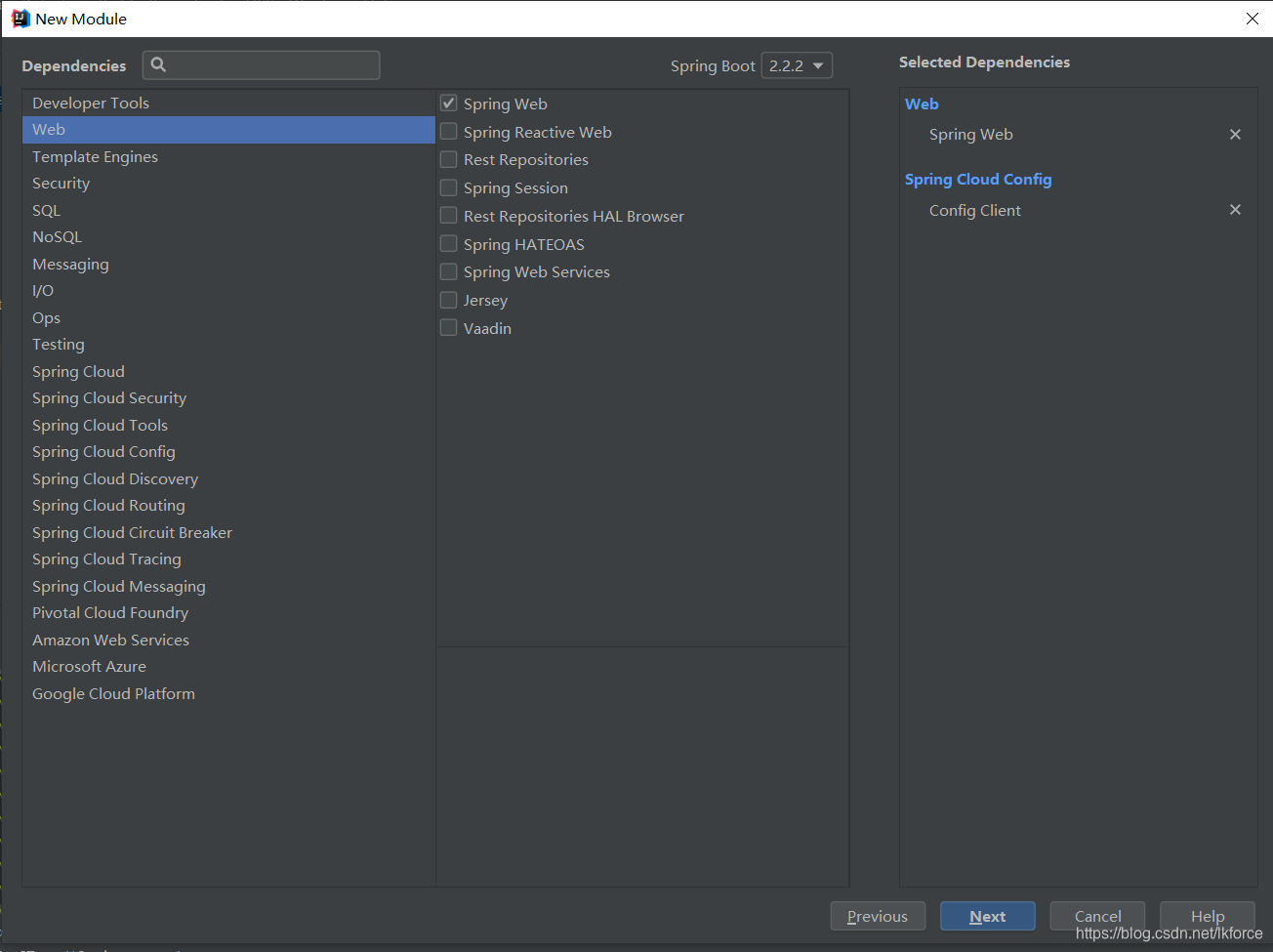Remove Config Client from selected dependencies
The width and height of the screenshot is (1273, 952).
point(1235,210)
